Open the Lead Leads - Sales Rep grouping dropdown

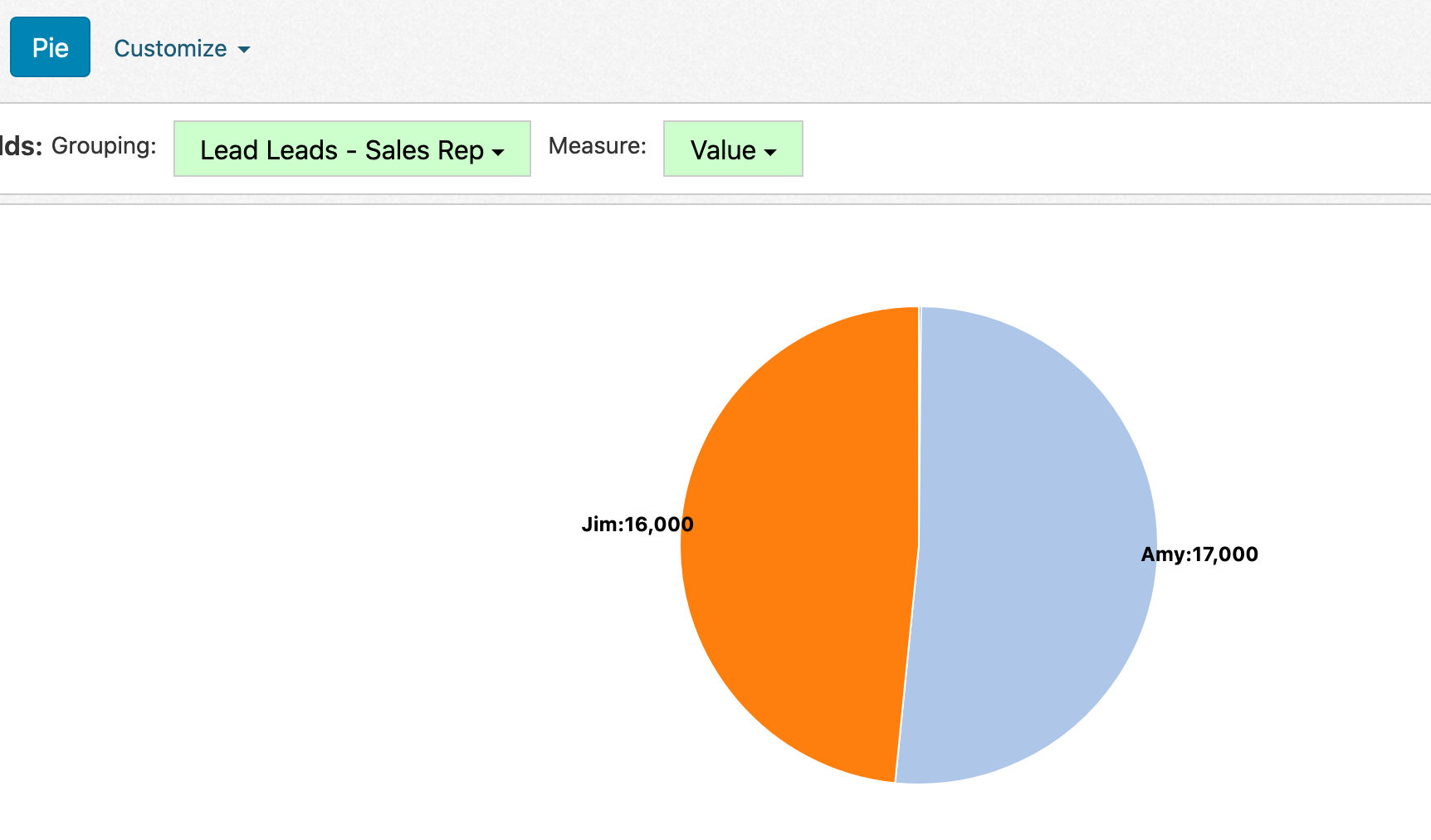(x=351, y=149)
